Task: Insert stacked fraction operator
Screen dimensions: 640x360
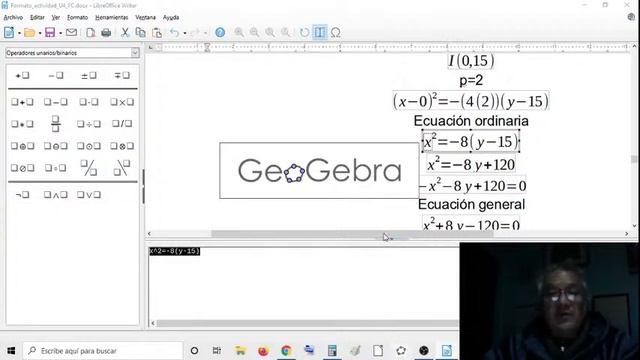Action: (x=56, y=124)
